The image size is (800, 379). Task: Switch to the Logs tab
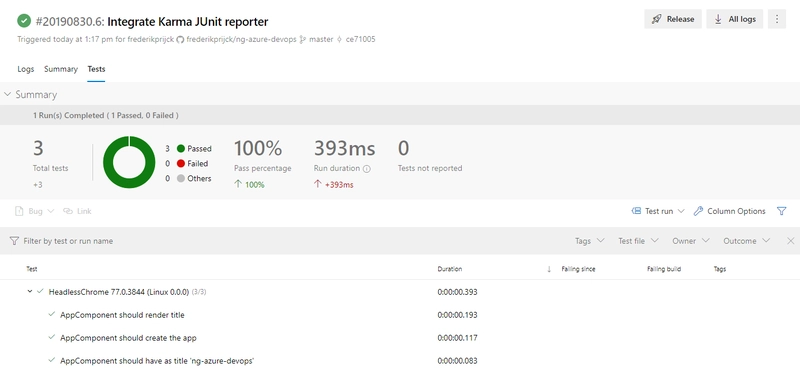tap(26, 69)
